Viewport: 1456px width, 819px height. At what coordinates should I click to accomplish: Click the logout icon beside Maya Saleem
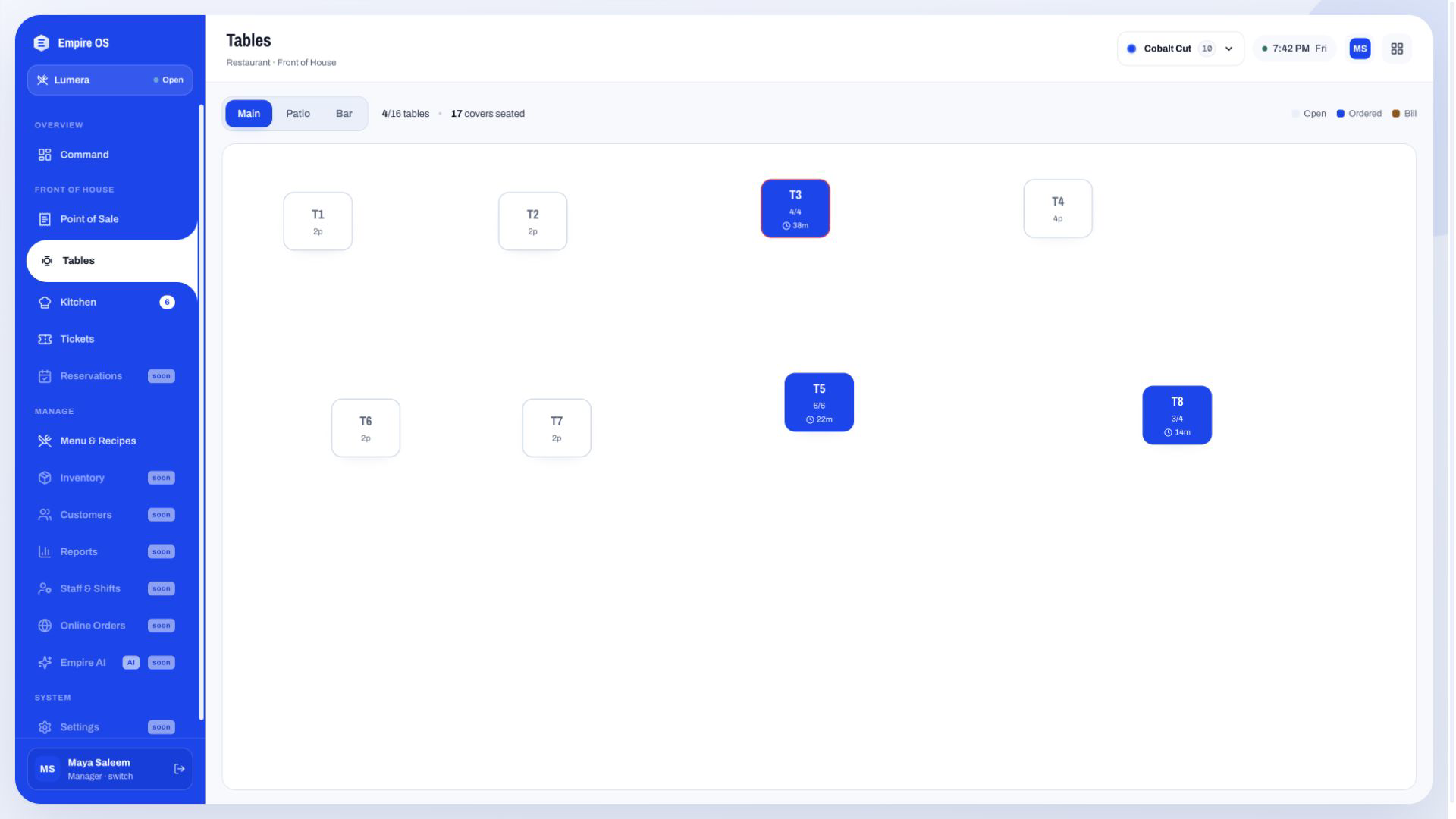pyautogui.click(x=180, y=769)
